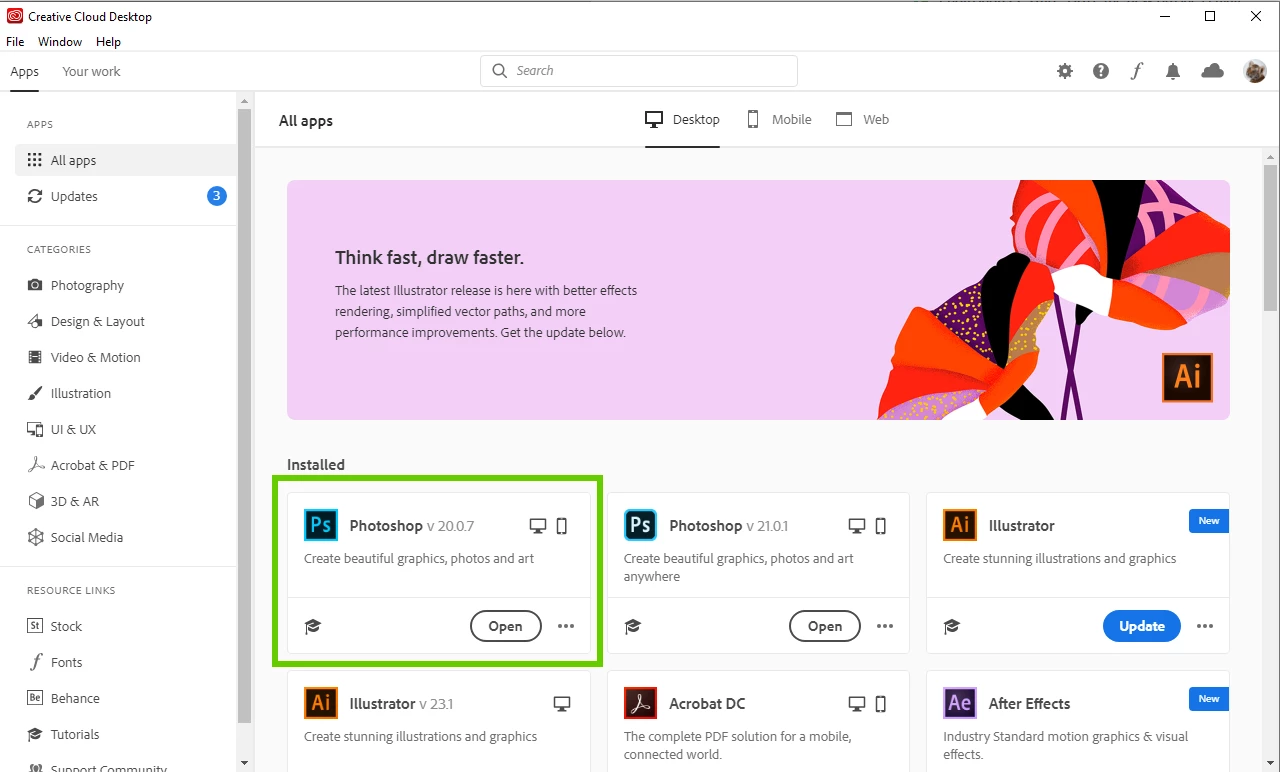Viewport: 1280px width, 772px height.
Task: Open the File menu
Action: click(x=15, y=42)
